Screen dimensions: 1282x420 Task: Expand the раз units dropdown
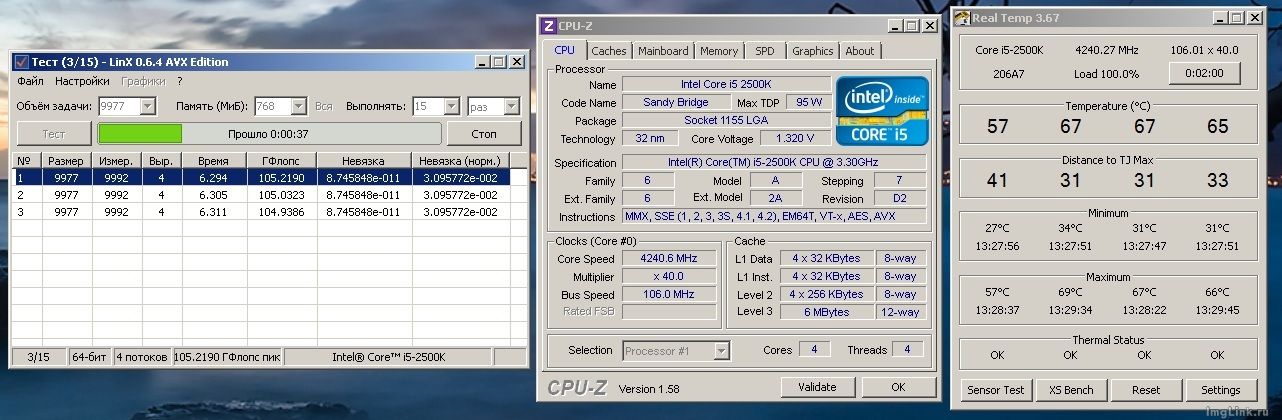511,106
